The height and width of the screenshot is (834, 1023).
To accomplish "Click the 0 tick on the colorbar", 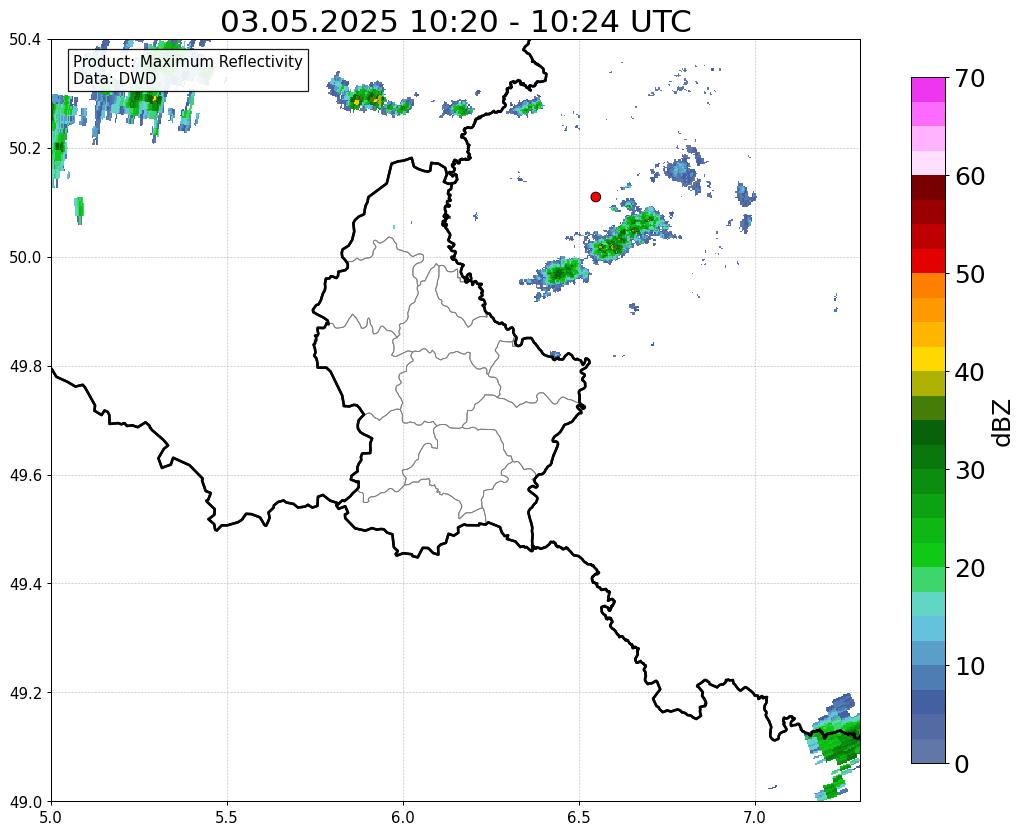I will (962, 764).
